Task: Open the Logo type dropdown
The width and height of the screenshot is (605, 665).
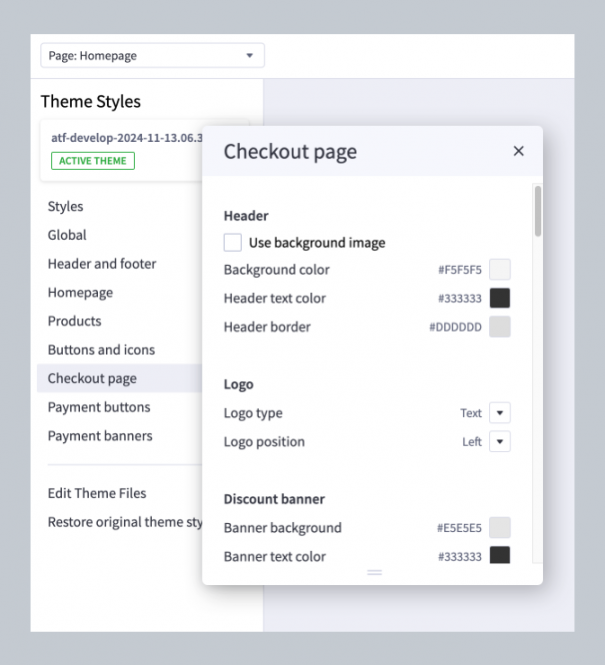Action: pos(500,413)
